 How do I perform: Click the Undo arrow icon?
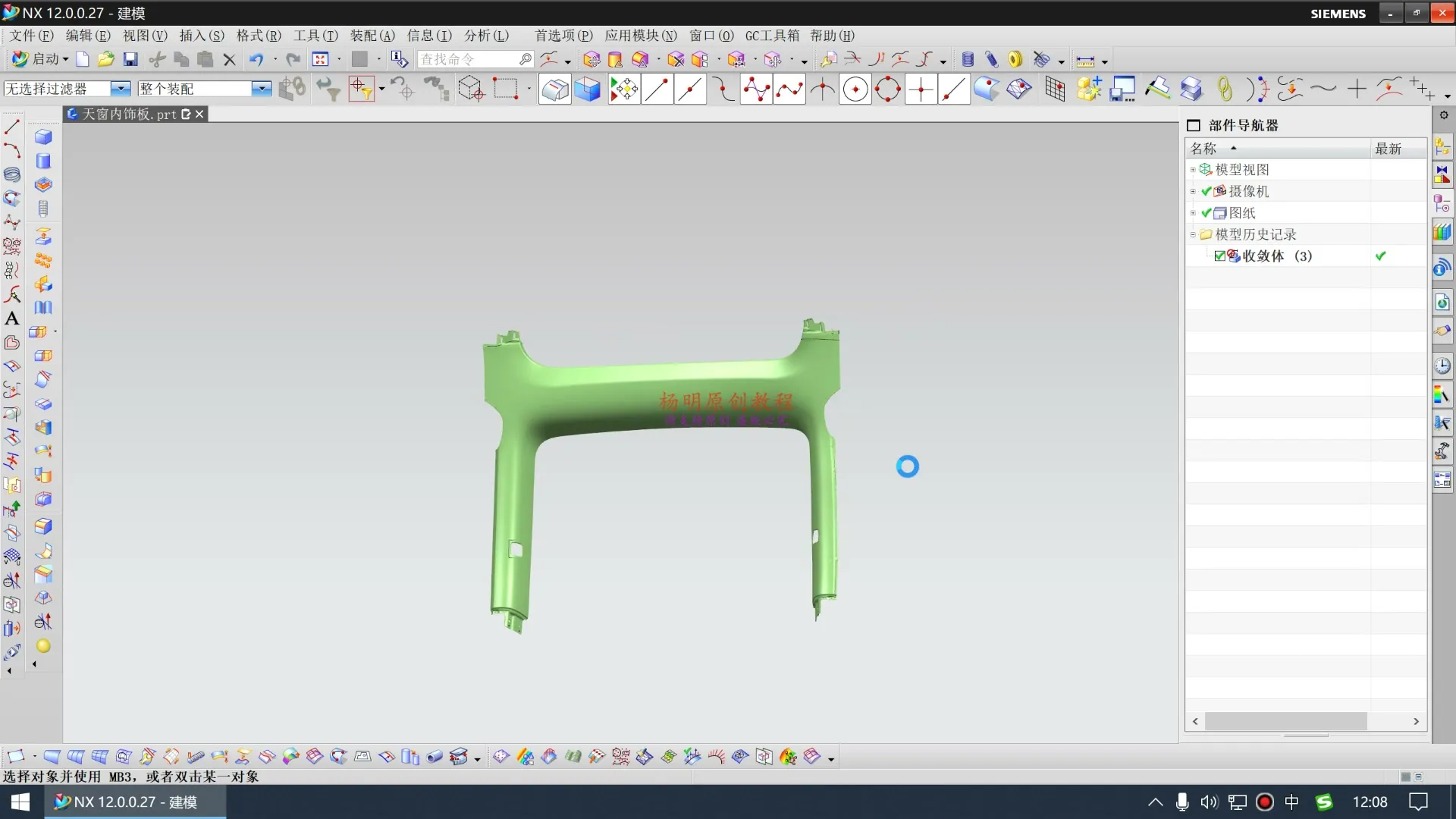tap(256, 59)
